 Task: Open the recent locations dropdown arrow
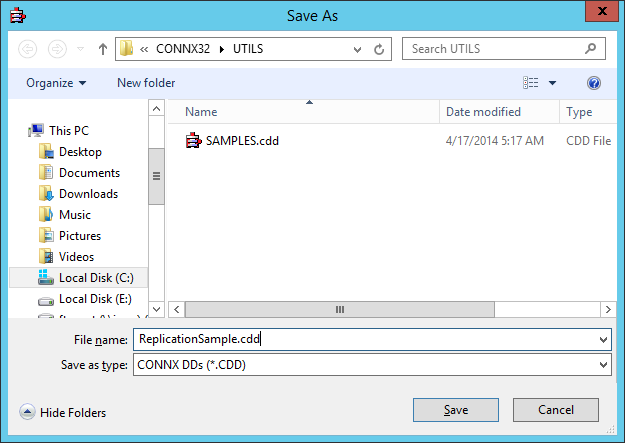click(x=81, y=49)
